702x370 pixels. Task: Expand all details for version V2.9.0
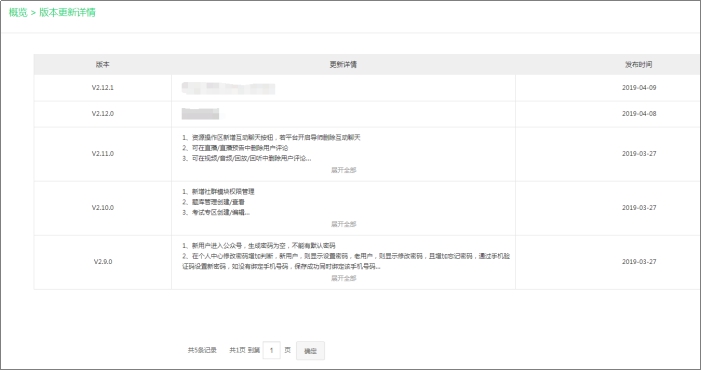pyautogui.click(x=343, y=278)
